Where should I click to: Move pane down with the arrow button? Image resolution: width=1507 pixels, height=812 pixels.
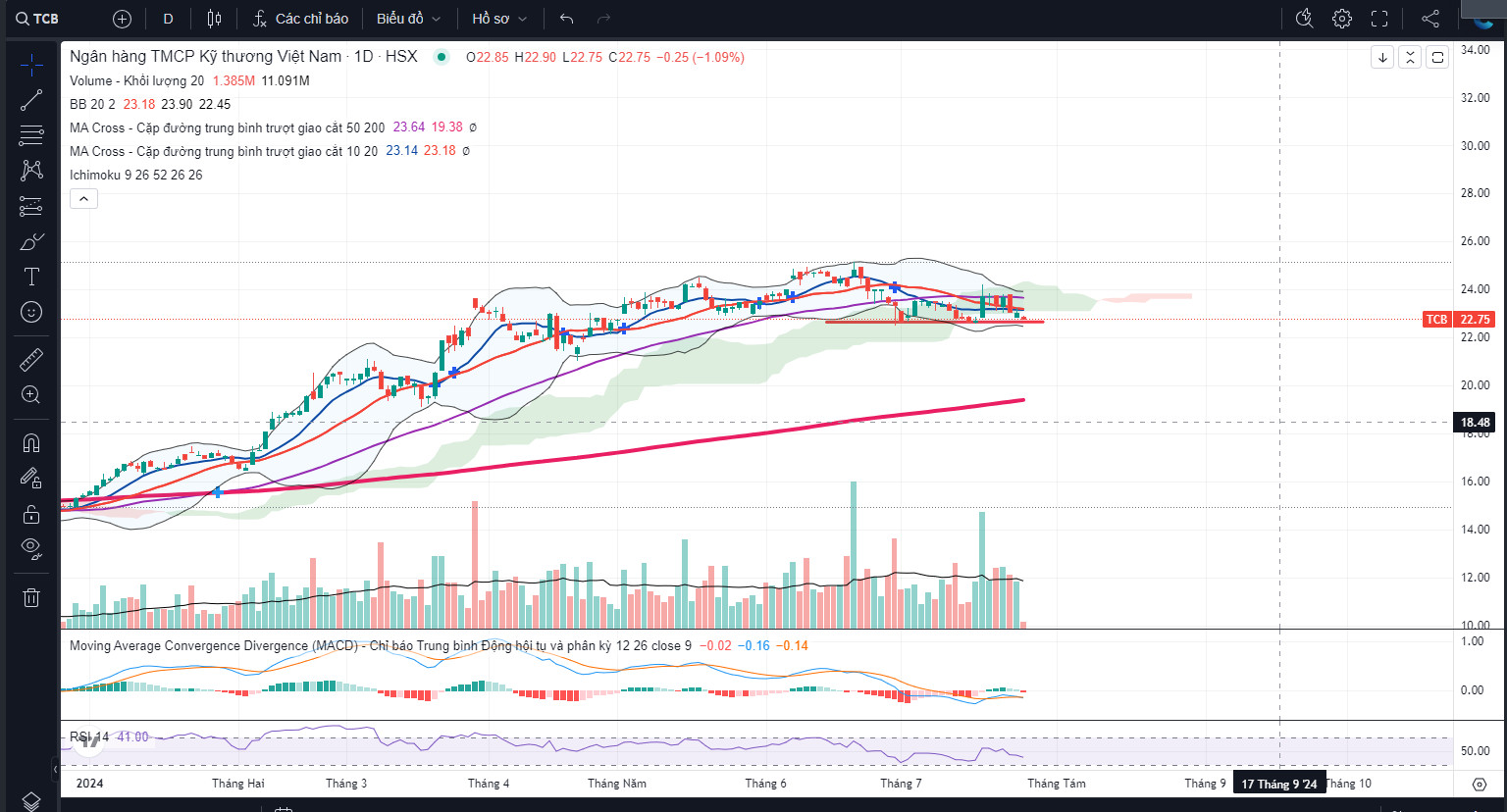click(1382, 57)
